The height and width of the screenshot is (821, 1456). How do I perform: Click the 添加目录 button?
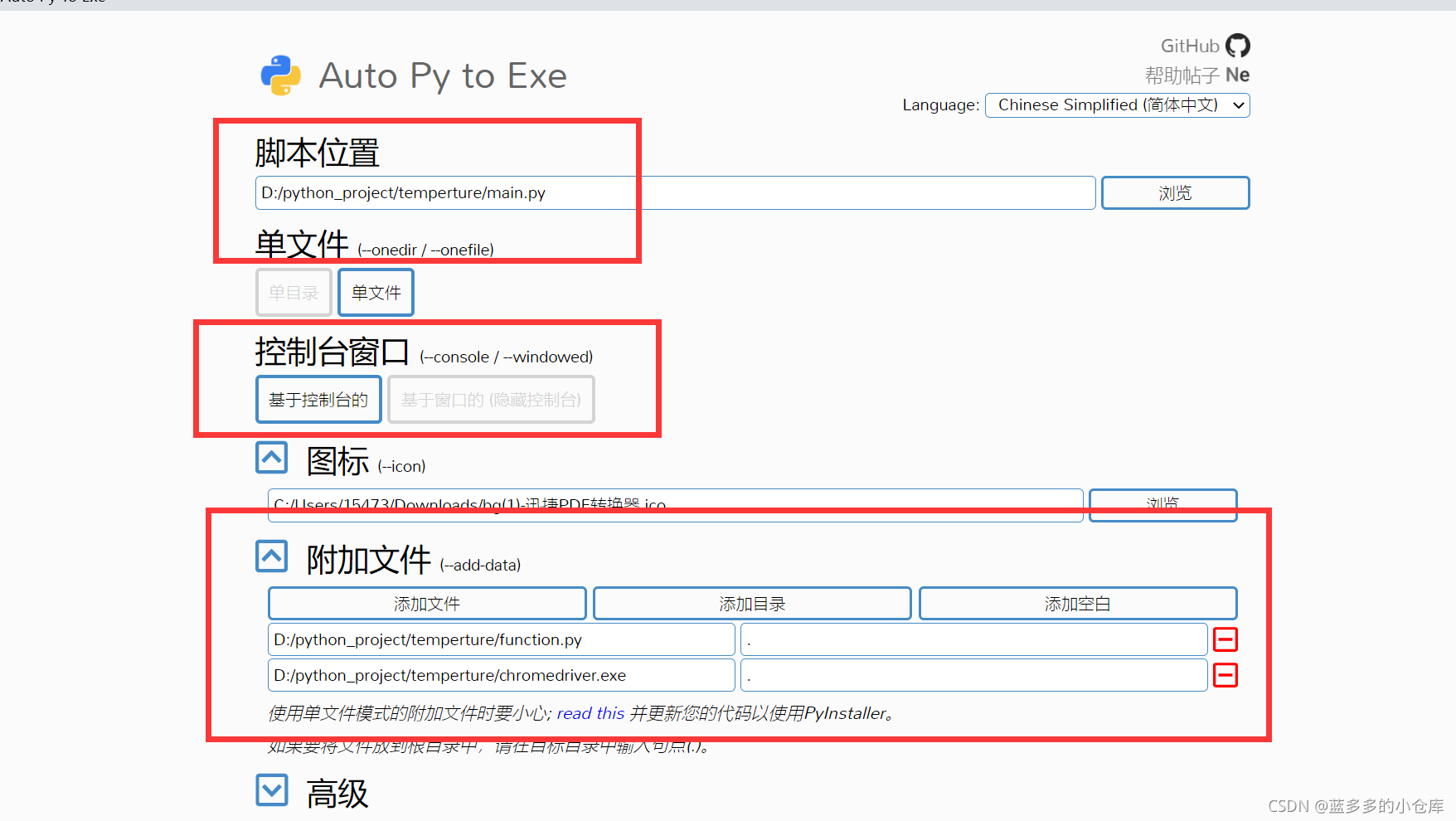(x=752, y=604)
